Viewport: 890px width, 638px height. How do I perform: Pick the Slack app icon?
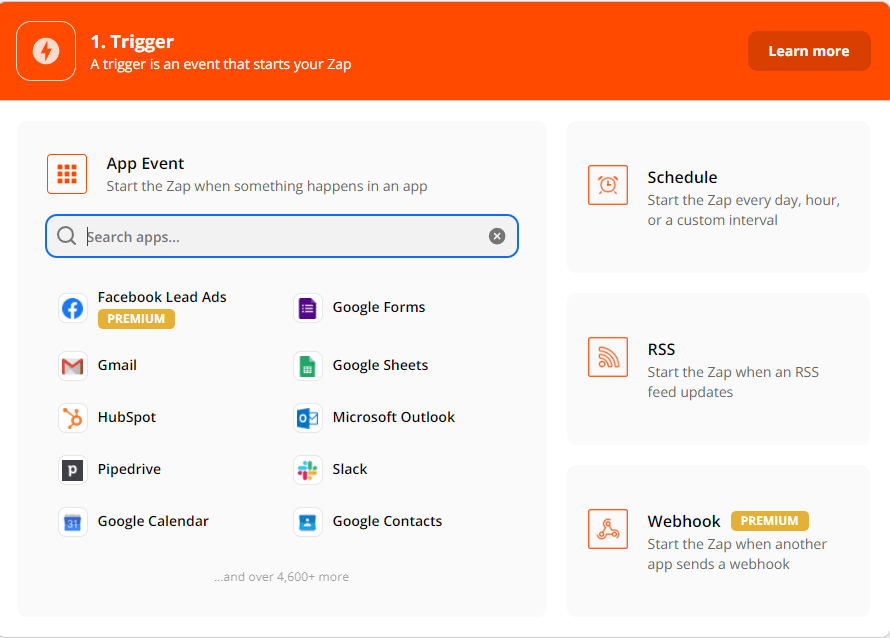[x=308, y=470]
